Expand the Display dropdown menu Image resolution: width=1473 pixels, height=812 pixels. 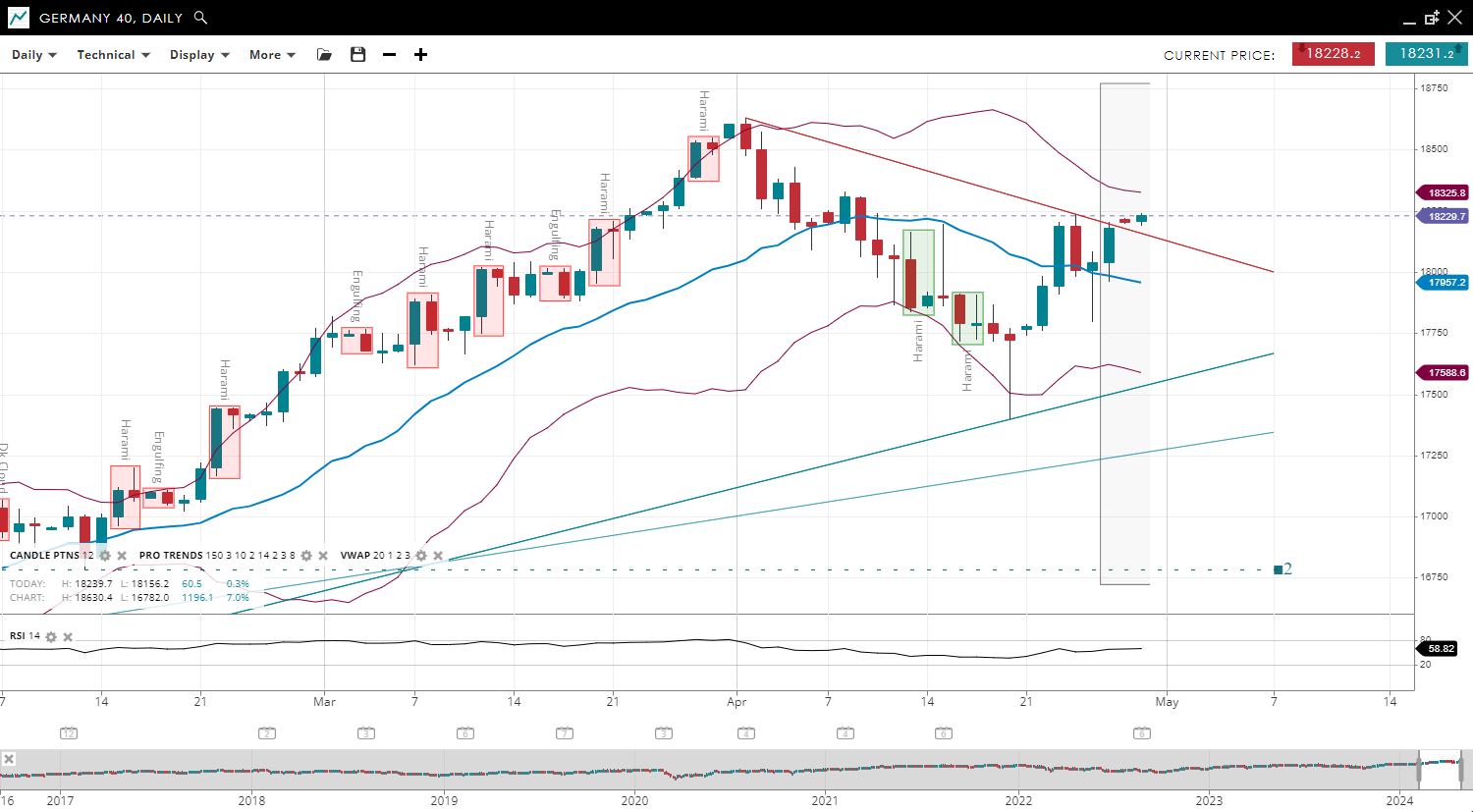click(x=199, y=55)
